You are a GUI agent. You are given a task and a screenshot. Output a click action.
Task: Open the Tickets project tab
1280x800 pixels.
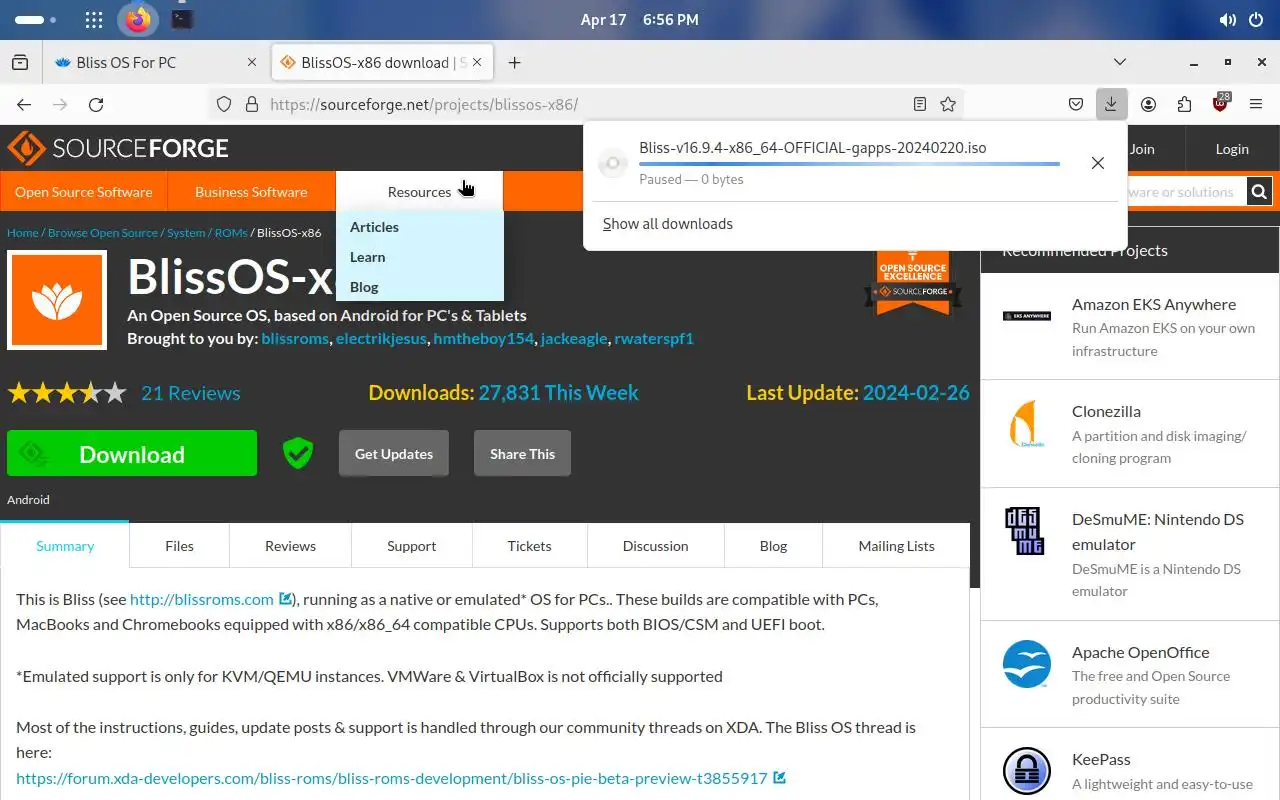coord(529,546)
